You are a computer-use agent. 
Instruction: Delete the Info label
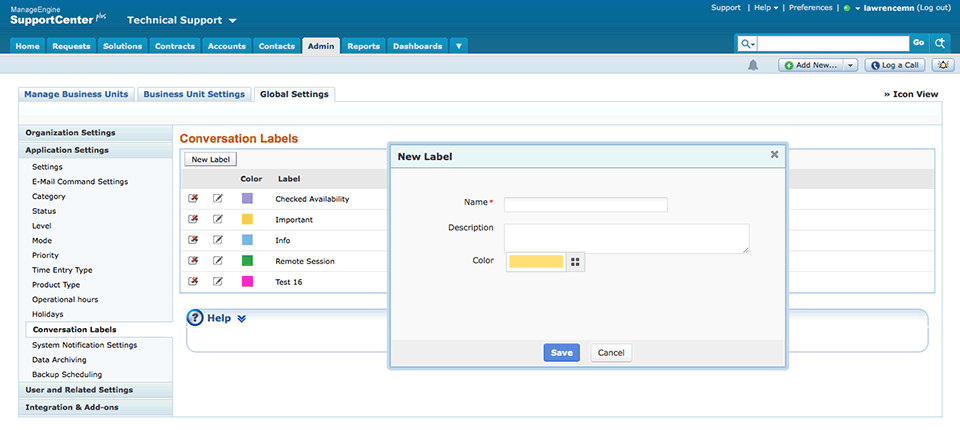pos(193,240)
